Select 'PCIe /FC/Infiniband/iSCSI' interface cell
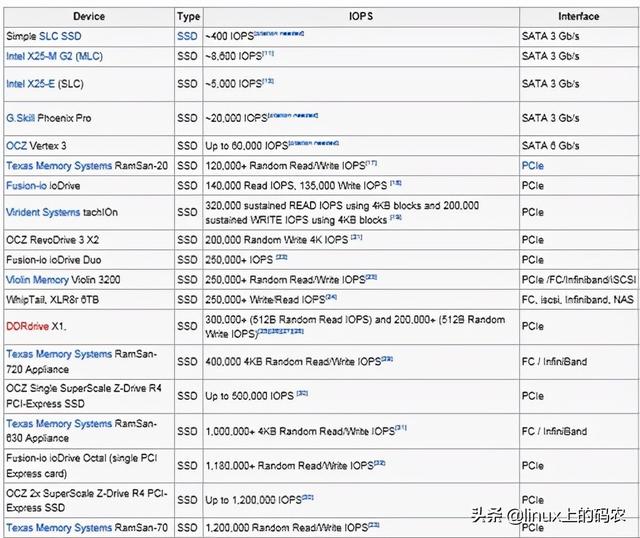The height and width of the screenshot is (538, 640). [x=579, y=280]
